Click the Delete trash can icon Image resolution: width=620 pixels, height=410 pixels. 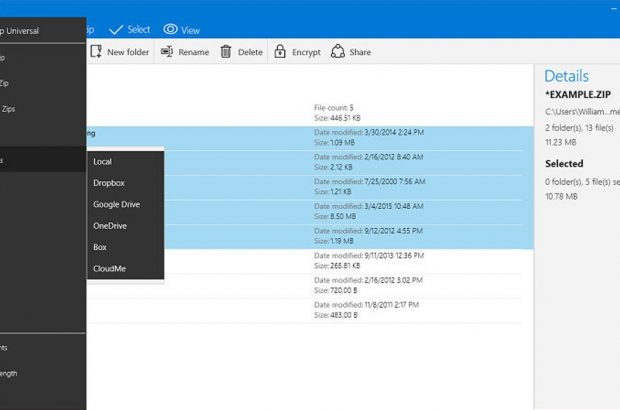click(x=226, y=52)
